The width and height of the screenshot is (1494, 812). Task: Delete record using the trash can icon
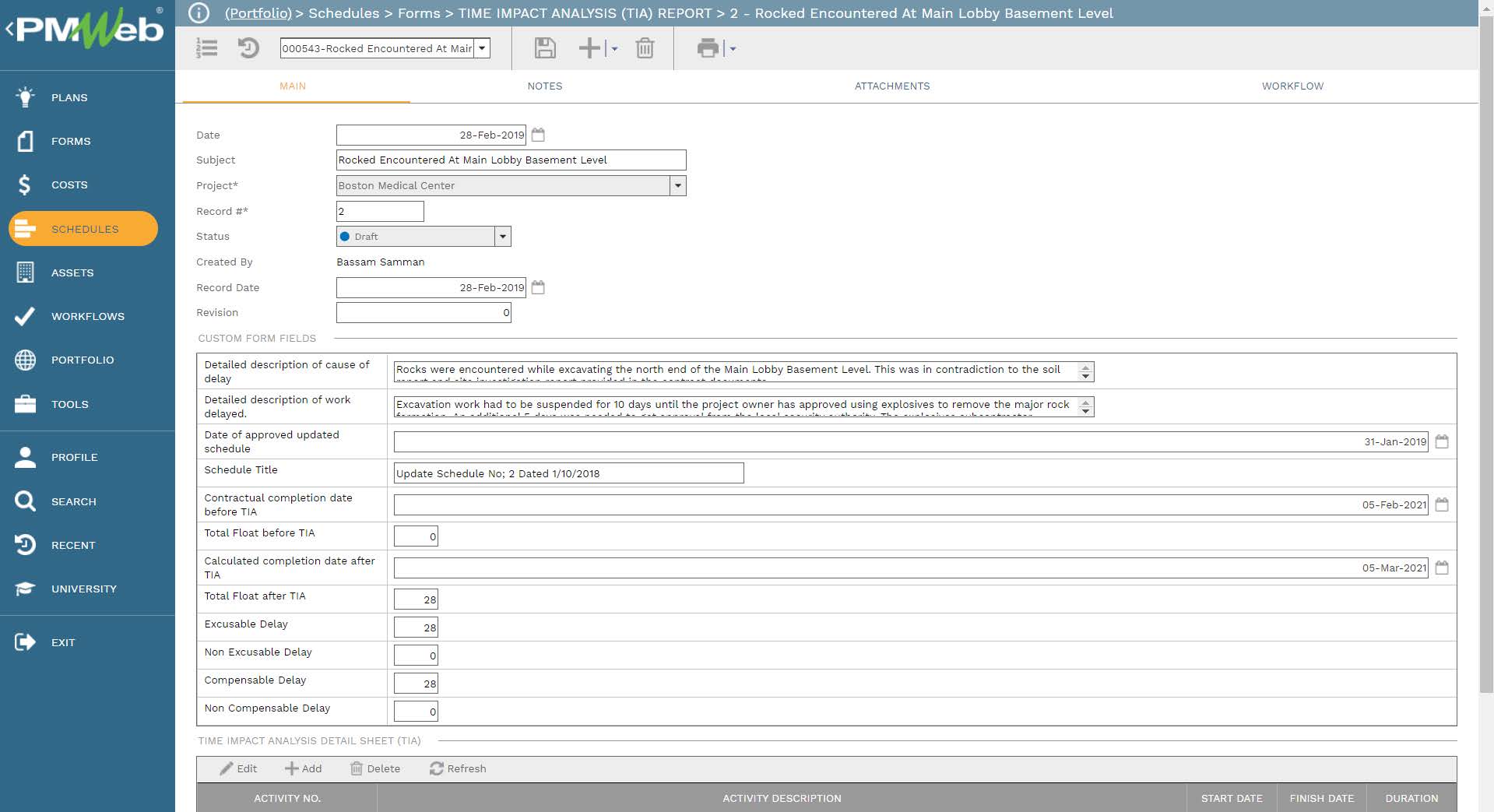[645, 48]
